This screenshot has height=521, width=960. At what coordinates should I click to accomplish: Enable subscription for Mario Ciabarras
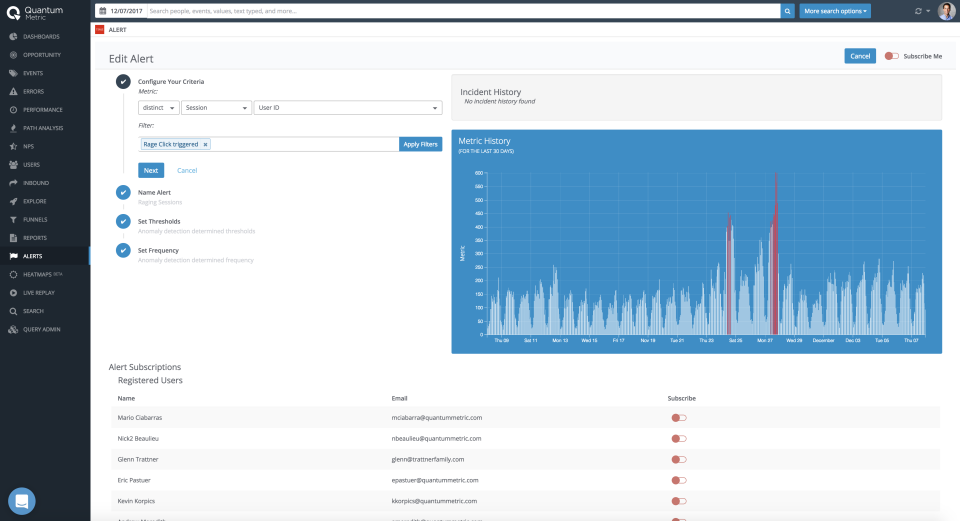(678, 418)
